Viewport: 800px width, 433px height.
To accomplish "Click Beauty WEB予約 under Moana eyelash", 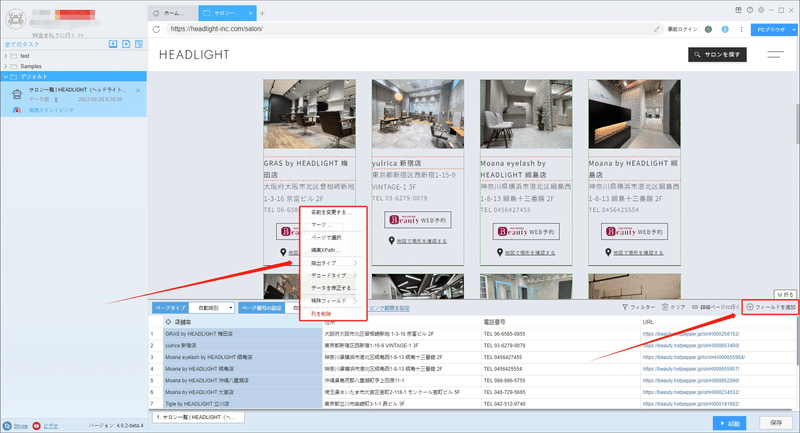I will [x=526, y=232].
